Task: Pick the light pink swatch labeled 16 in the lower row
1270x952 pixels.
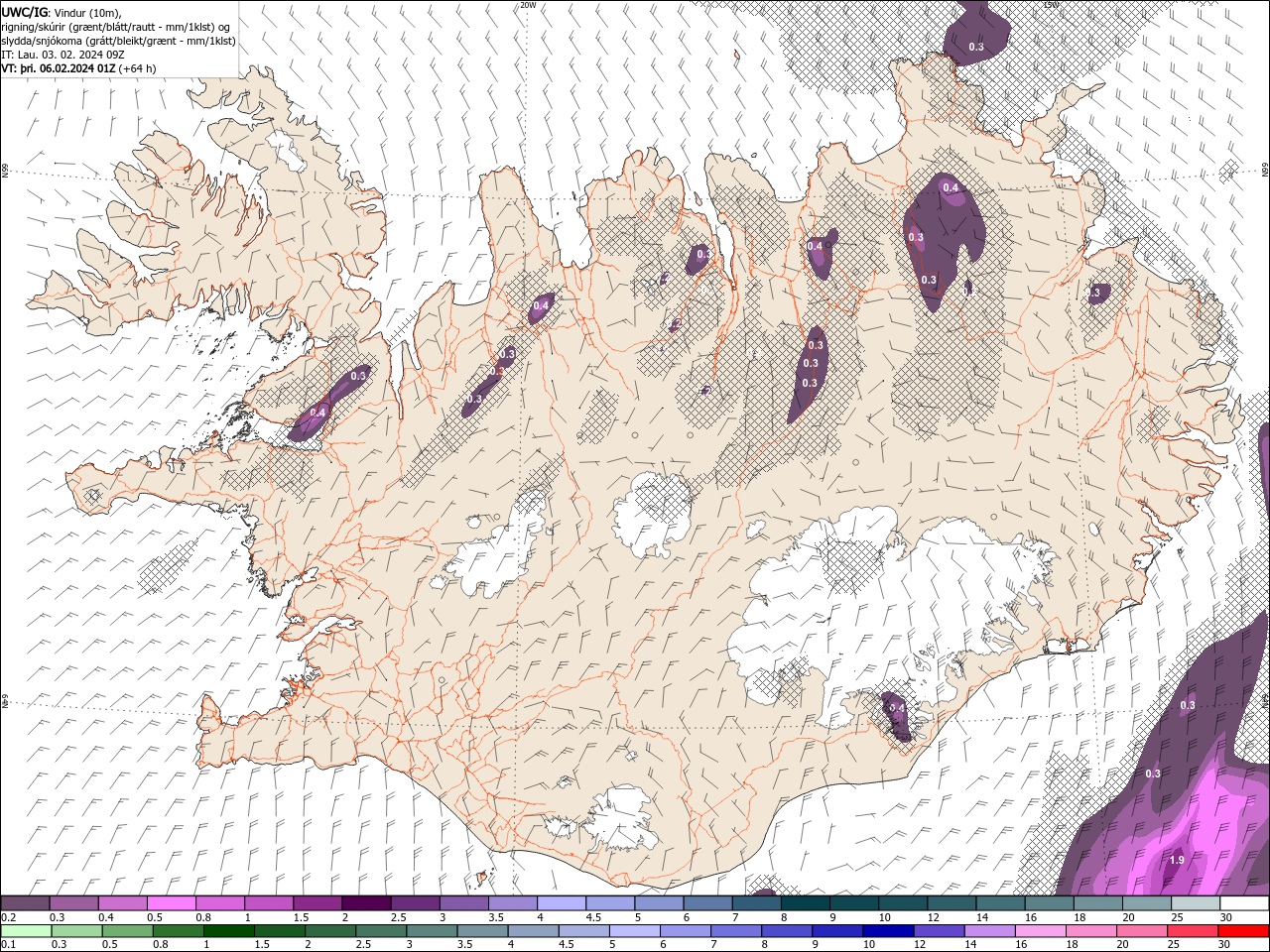Action: (1042, 931)
